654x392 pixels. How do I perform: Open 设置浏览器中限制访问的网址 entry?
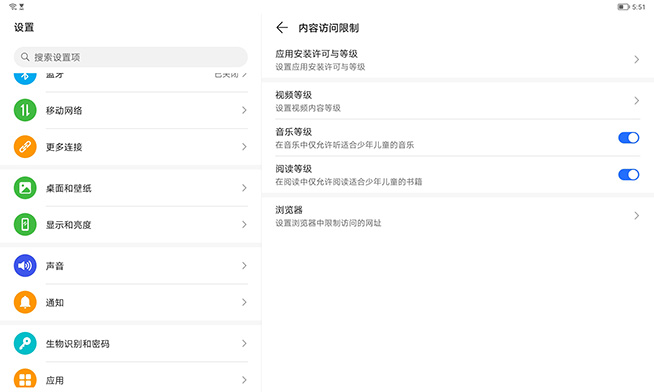click(x=328, y=223)
